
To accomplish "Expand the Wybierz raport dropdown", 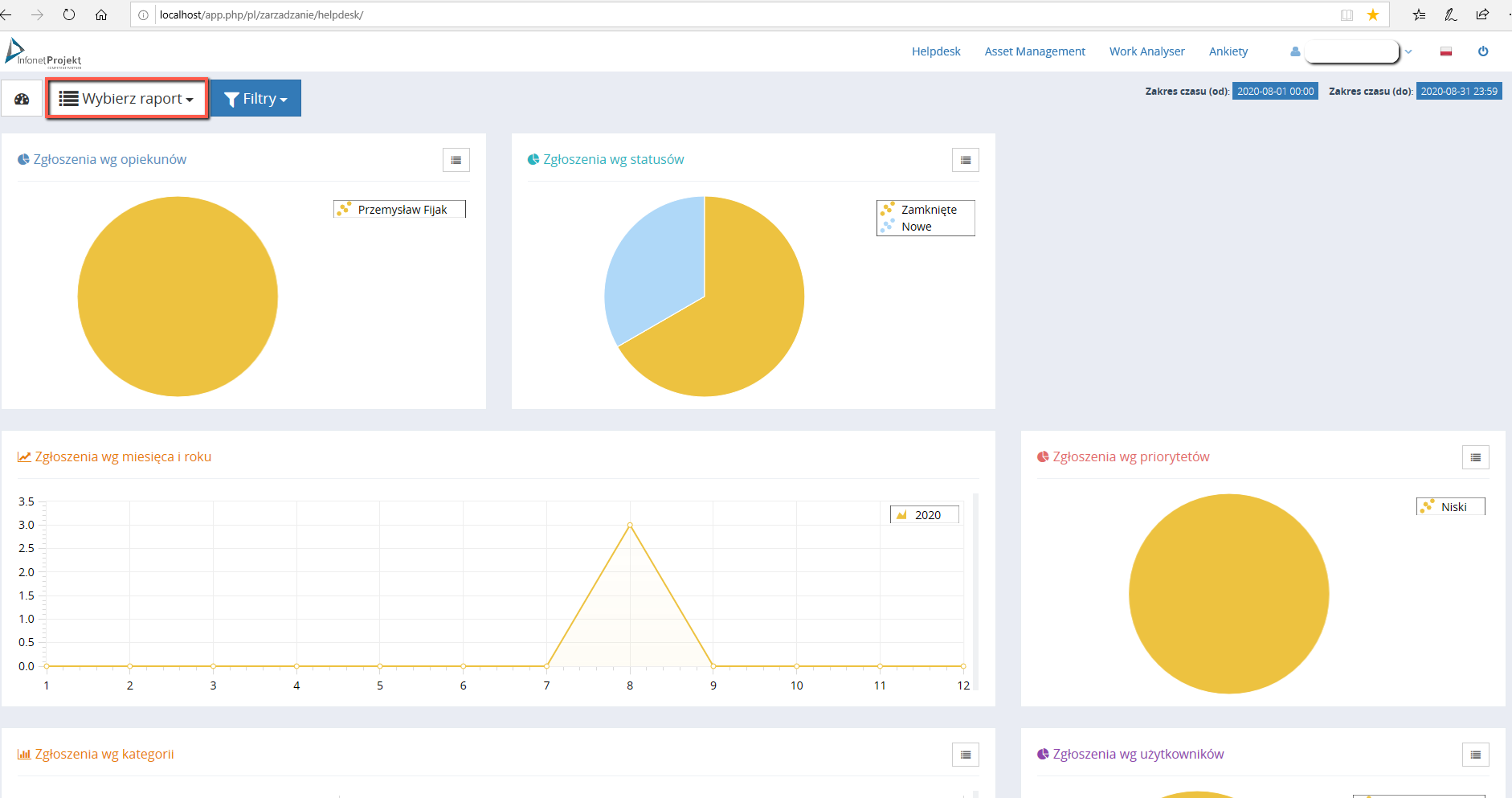I will click(127, 99).
